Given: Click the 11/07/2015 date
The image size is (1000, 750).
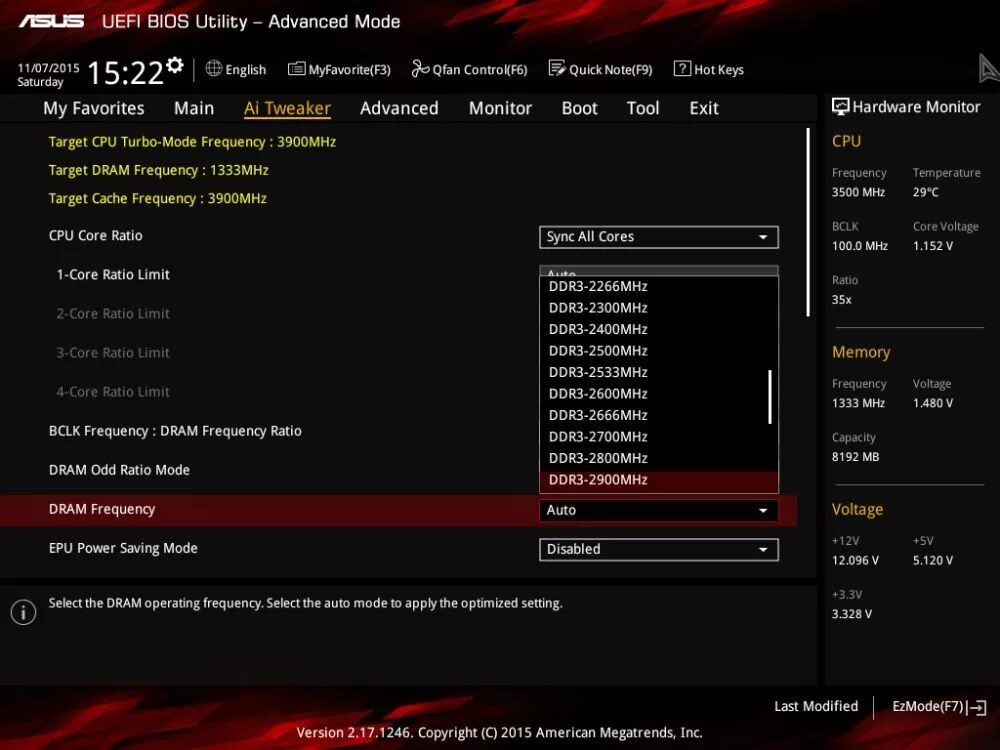Looking at the screenshot, I should [x=48, y=68].
